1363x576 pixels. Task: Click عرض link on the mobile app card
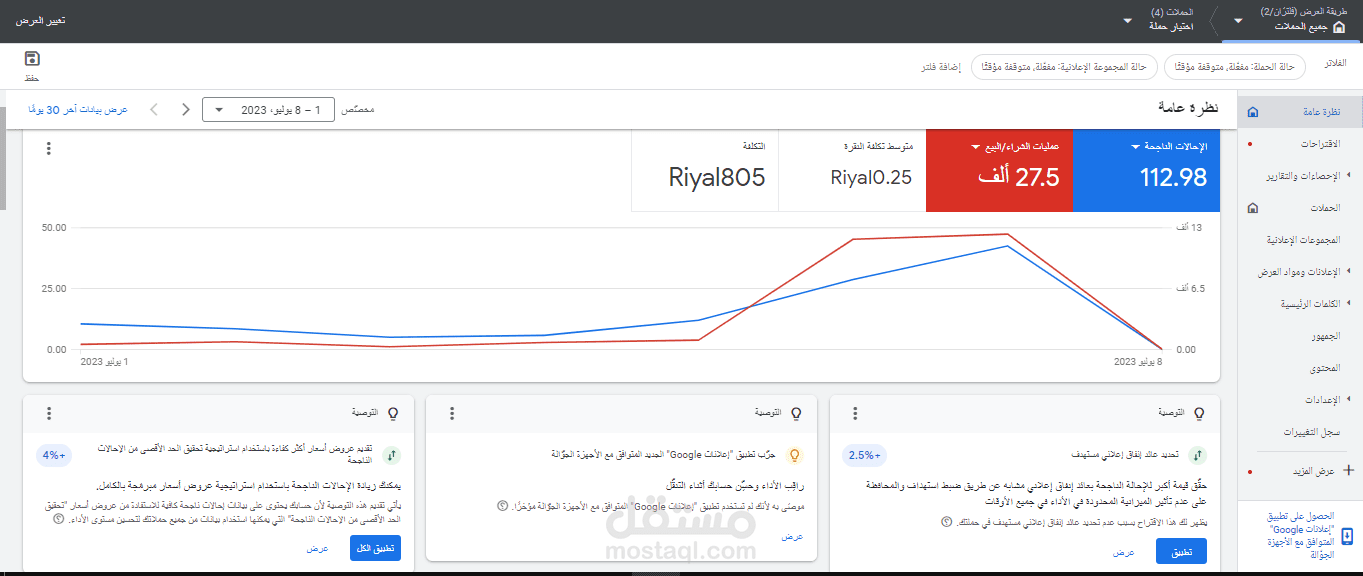coord(792,536)
